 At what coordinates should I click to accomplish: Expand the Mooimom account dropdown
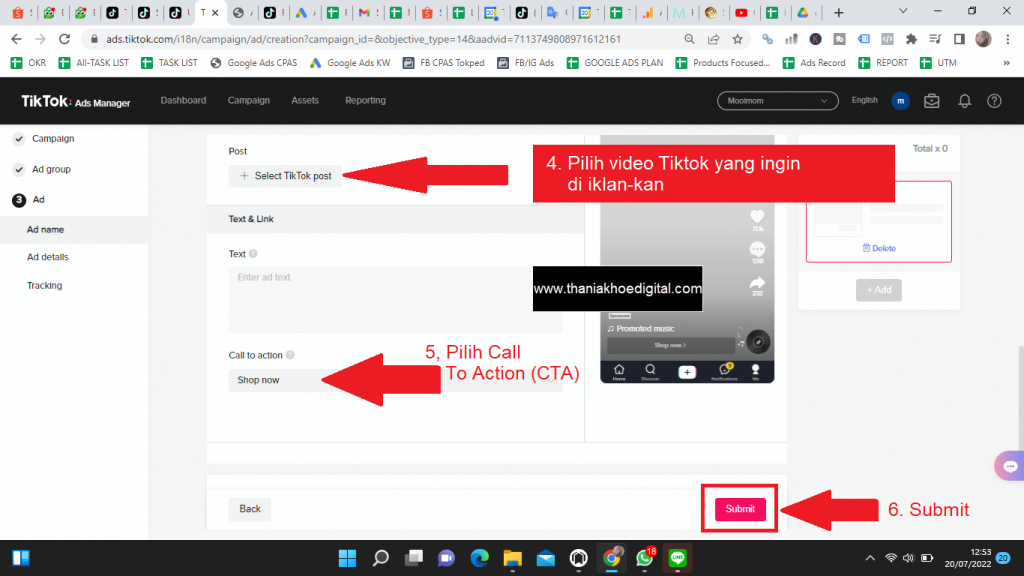pos(777,101)
